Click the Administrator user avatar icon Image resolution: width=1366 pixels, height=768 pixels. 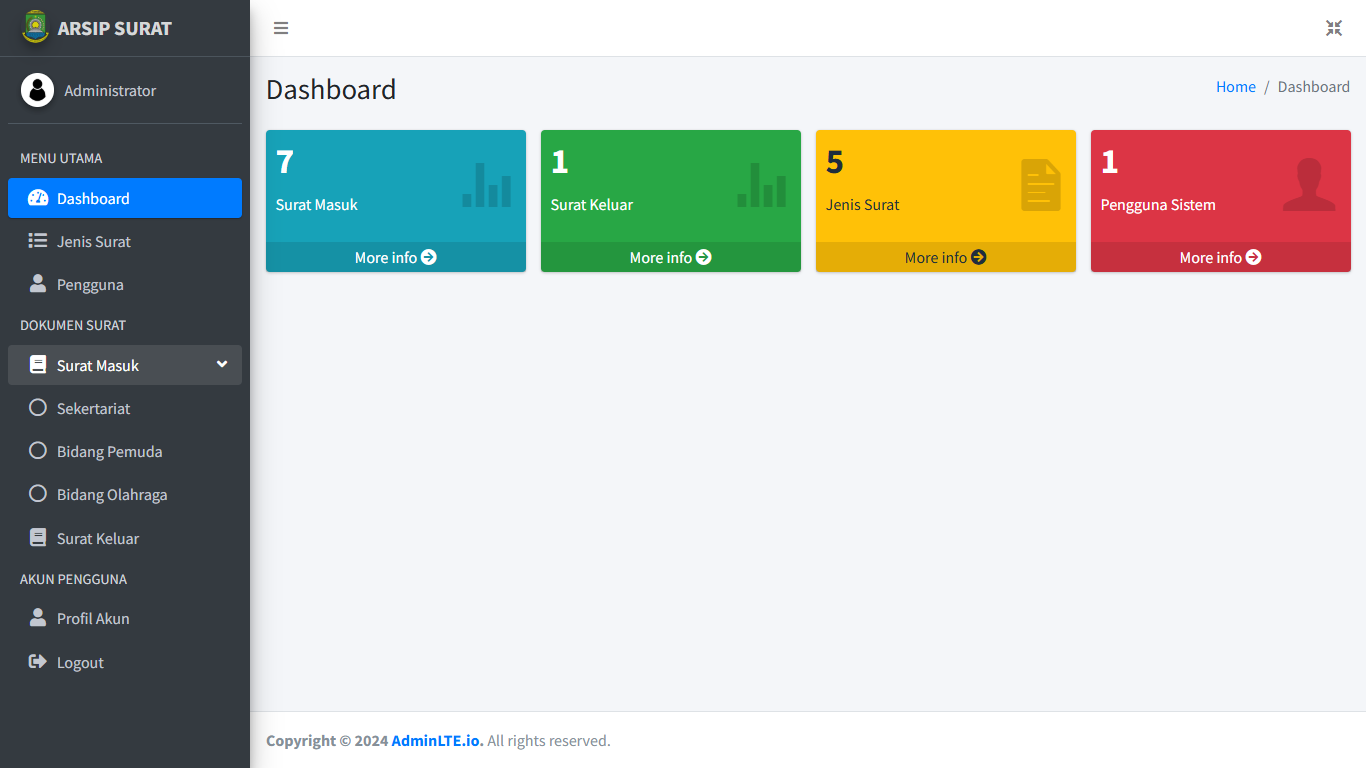tap(37, 90)
